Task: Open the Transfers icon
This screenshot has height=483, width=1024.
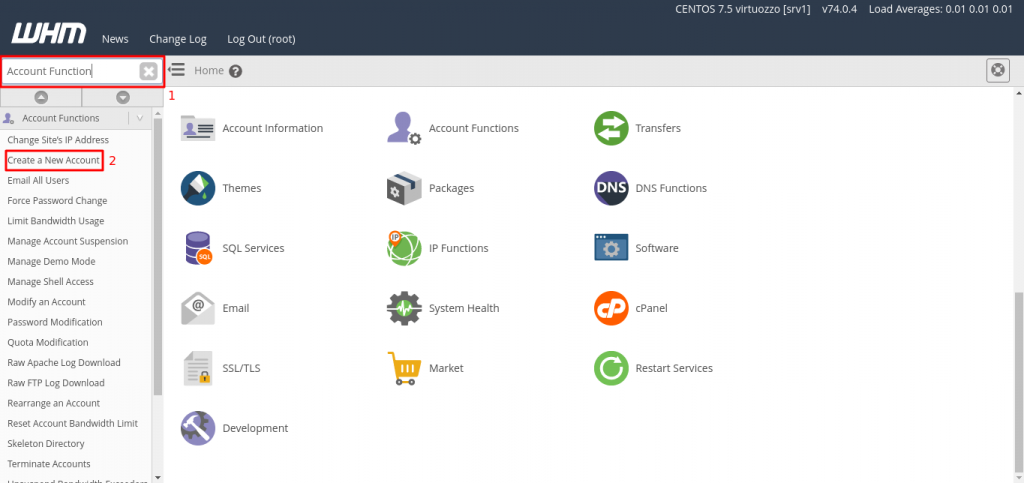Action: point(611,129)
